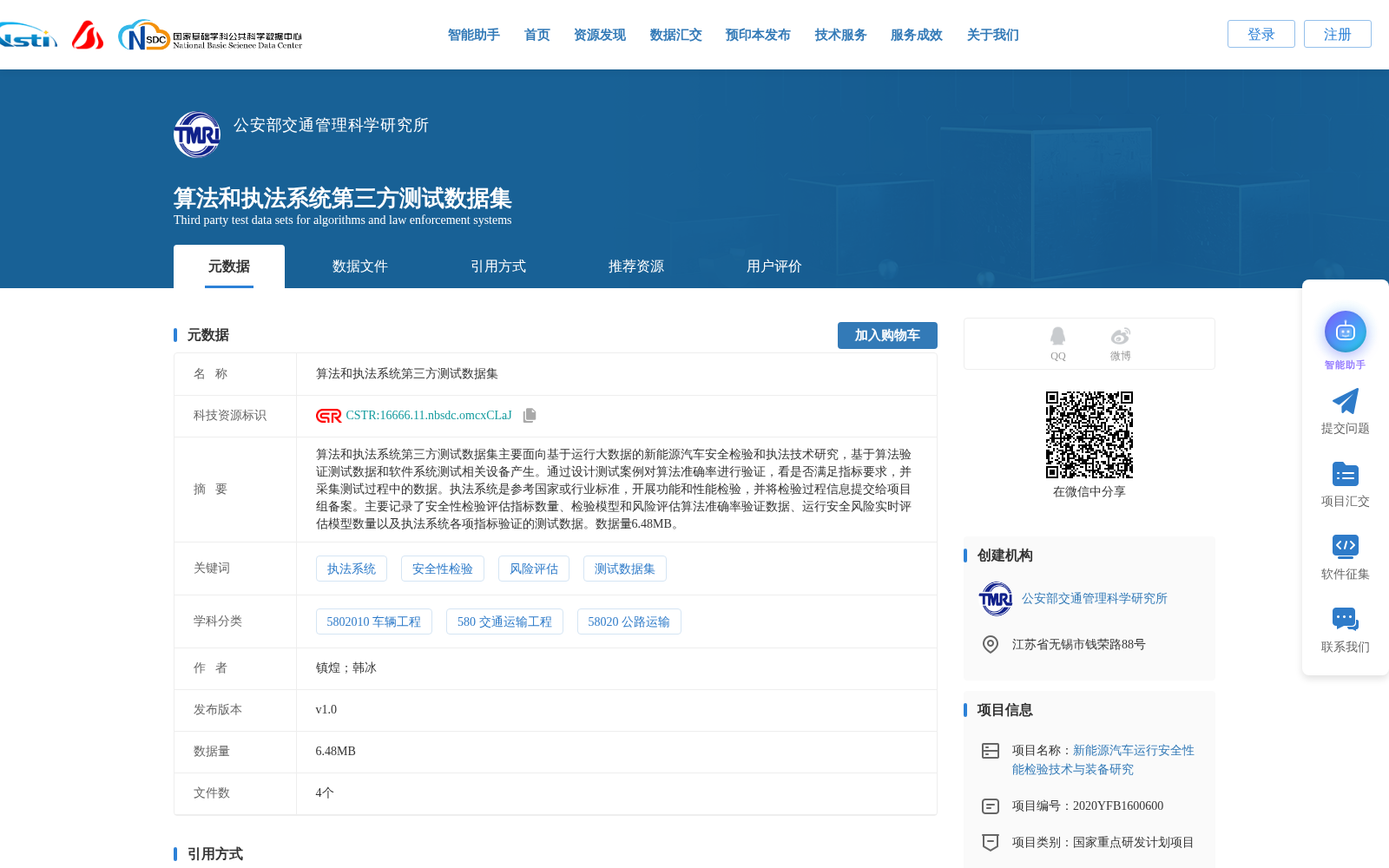The width and height of the screenshot is (1389, 868).
Task: Open project link 新能源汽车运行安全性能检验技术与装备研究
Action: tap(1103, 759)
